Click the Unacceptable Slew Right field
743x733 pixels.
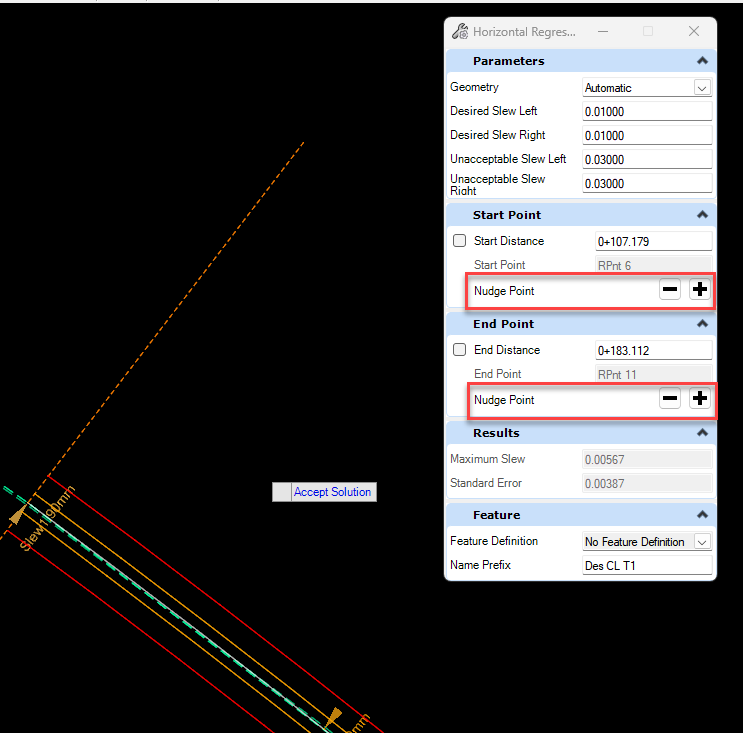point(647,183)
